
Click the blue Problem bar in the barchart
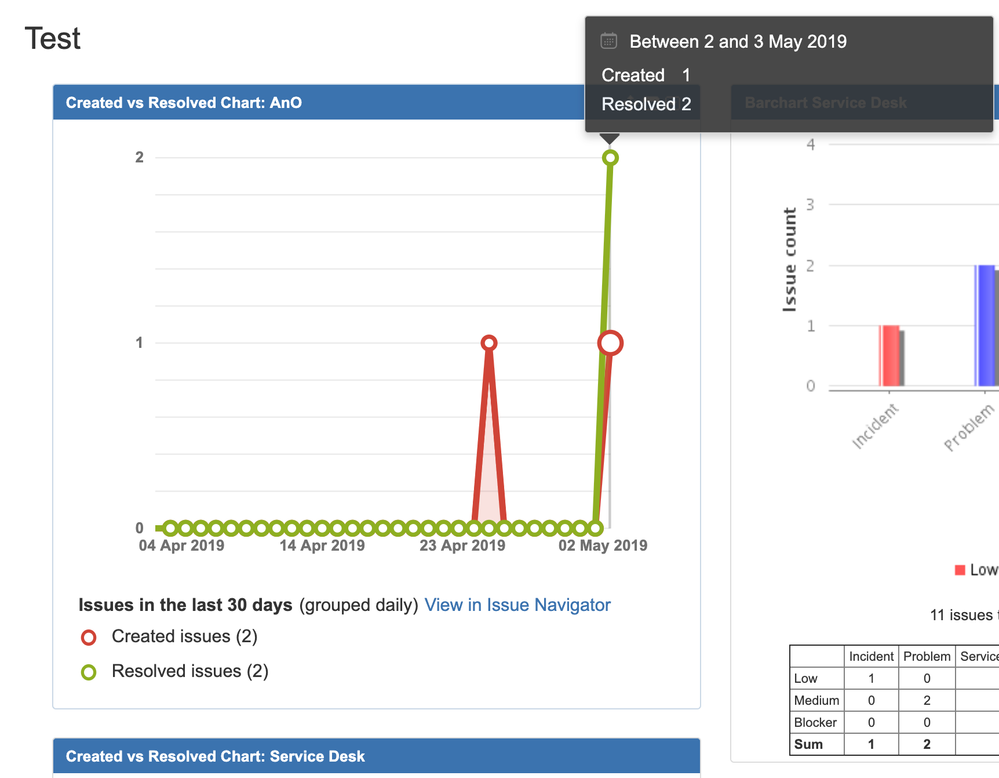(984, 325)
